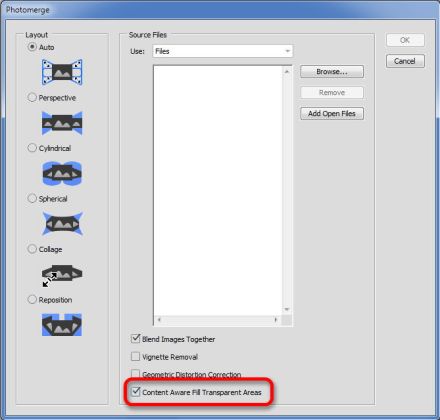Click the Reposition layout preview icon
440x420 pixels.
[x=62, y=324]
